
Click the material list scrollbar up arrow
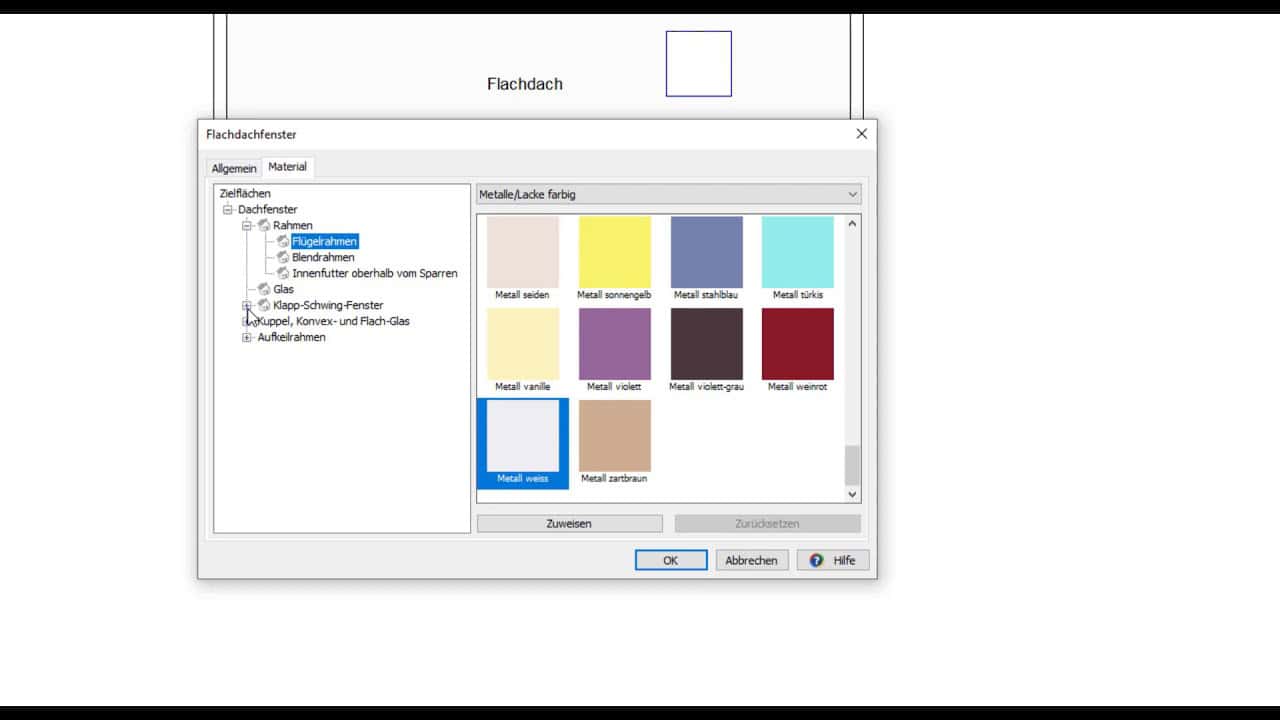pyautogui.click(x=852, y=223)
